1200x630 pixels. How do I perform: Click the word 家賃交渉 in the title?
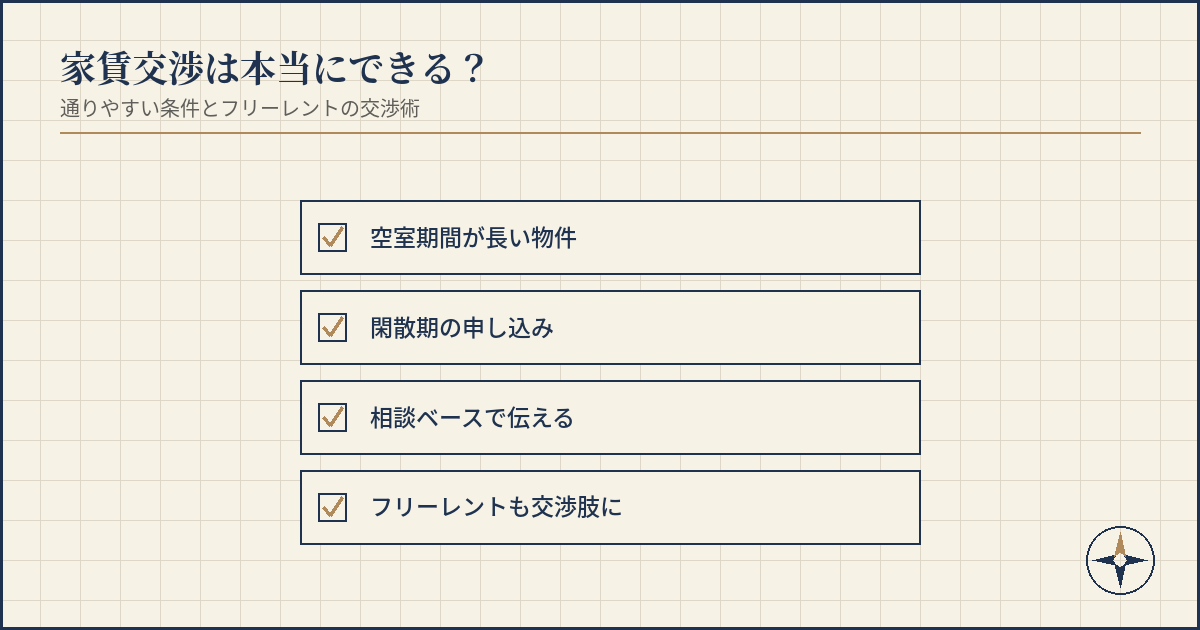click(x=131, y=69)
